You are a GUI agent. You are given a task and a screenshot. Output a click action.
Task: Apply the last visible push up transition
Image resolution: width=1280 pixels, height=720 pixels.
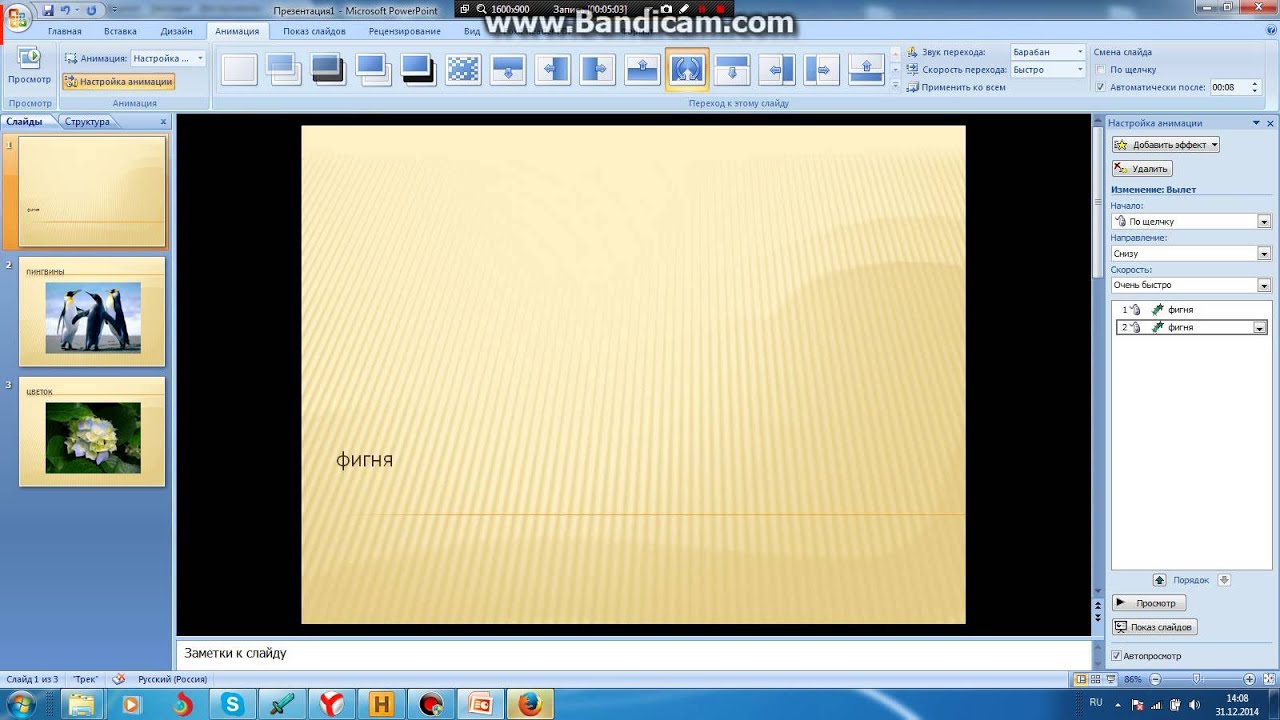click(866, 69)
